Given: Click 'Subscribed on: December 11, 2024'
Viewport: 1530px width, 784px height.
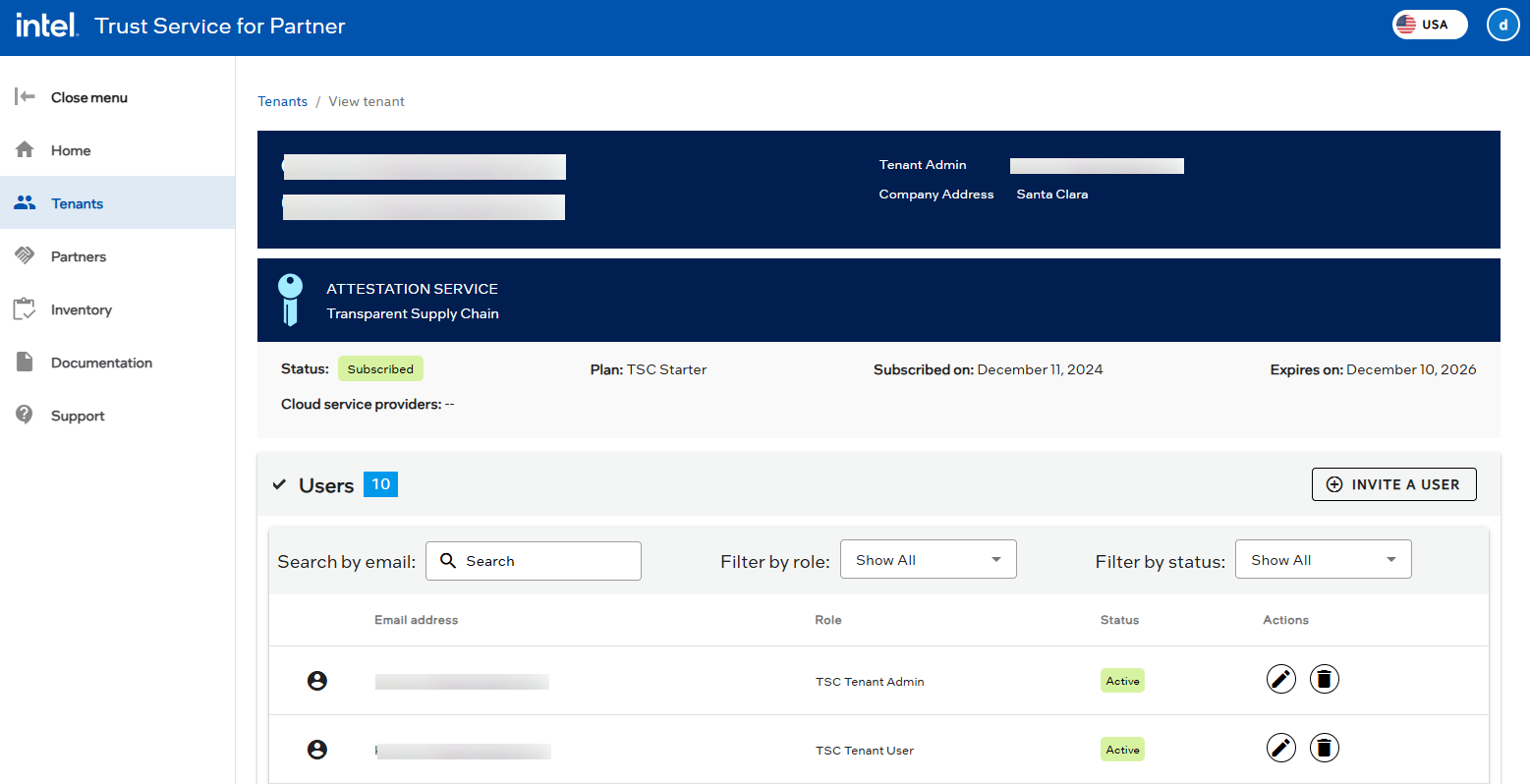Looking at the screenshot, I should [x=988, y=369].
